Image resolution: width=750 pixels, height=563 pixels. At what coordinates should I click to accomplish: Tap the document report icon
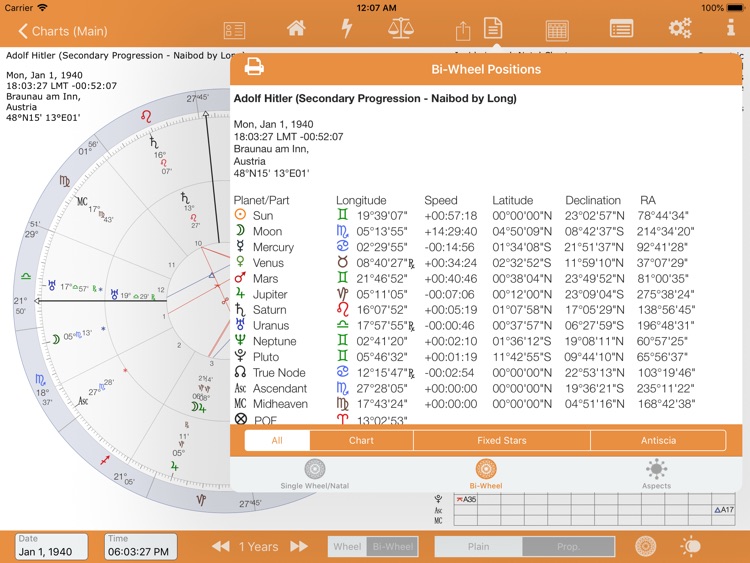pyautogui.click(x=493, y=28)
